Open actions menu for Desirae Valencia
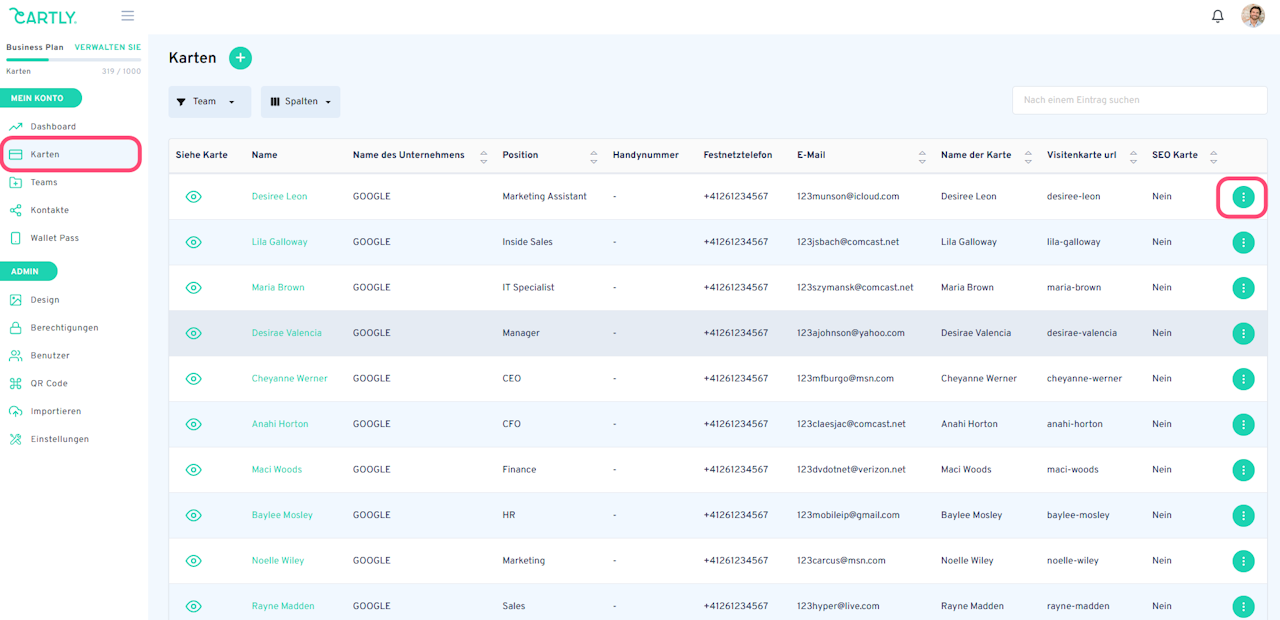 [1243, 333]
